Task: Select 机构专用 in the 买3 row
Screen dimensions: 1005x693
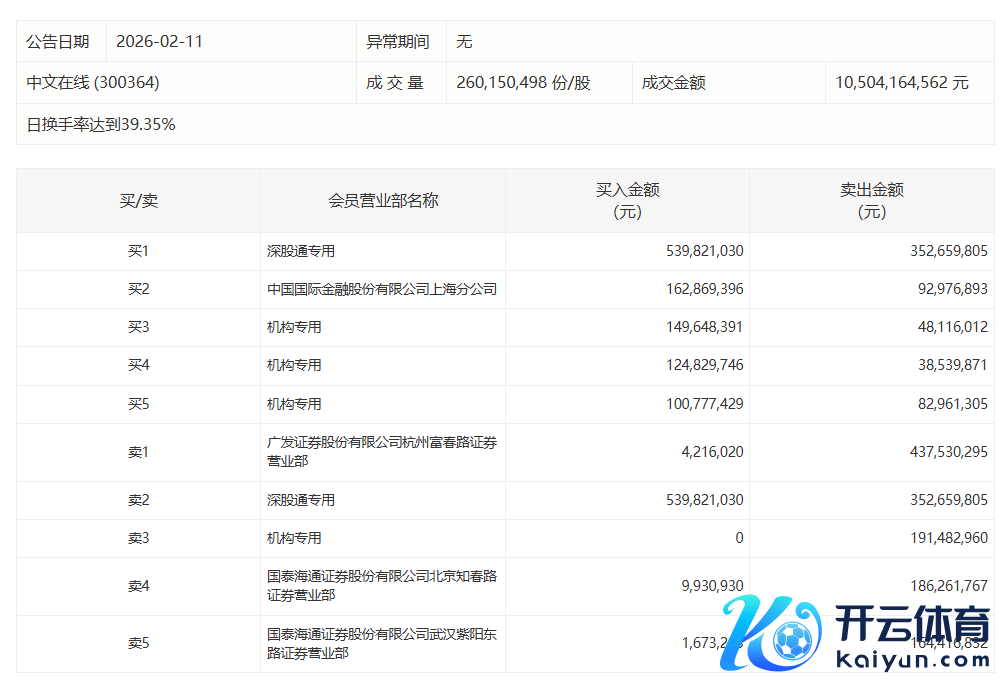Action: [294, 328]
